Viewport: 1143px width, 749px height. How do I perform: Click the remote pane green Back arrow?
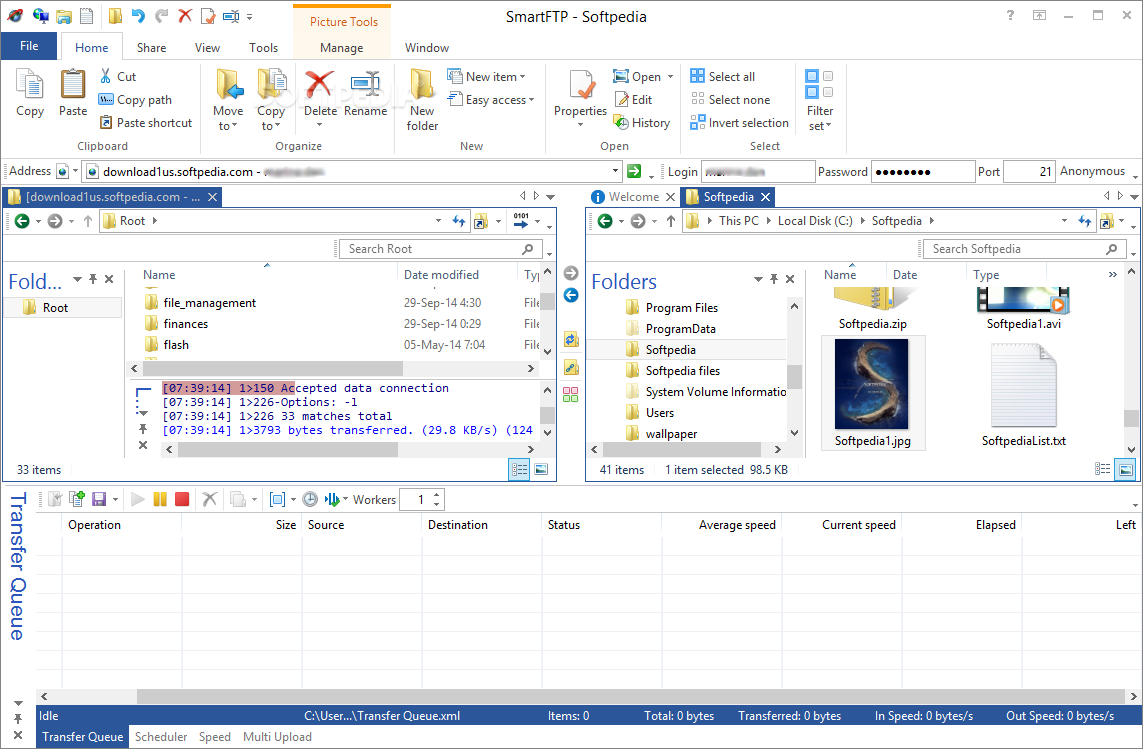point(22,221)
